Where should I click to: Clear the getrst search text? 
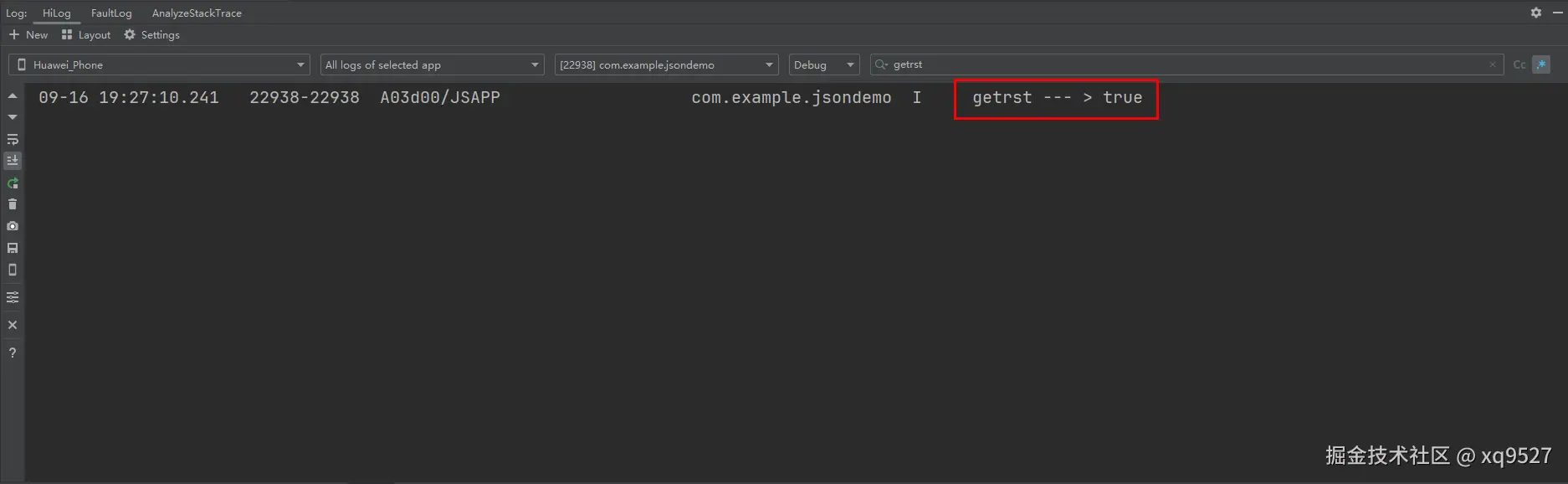(x=1493, y=64)
